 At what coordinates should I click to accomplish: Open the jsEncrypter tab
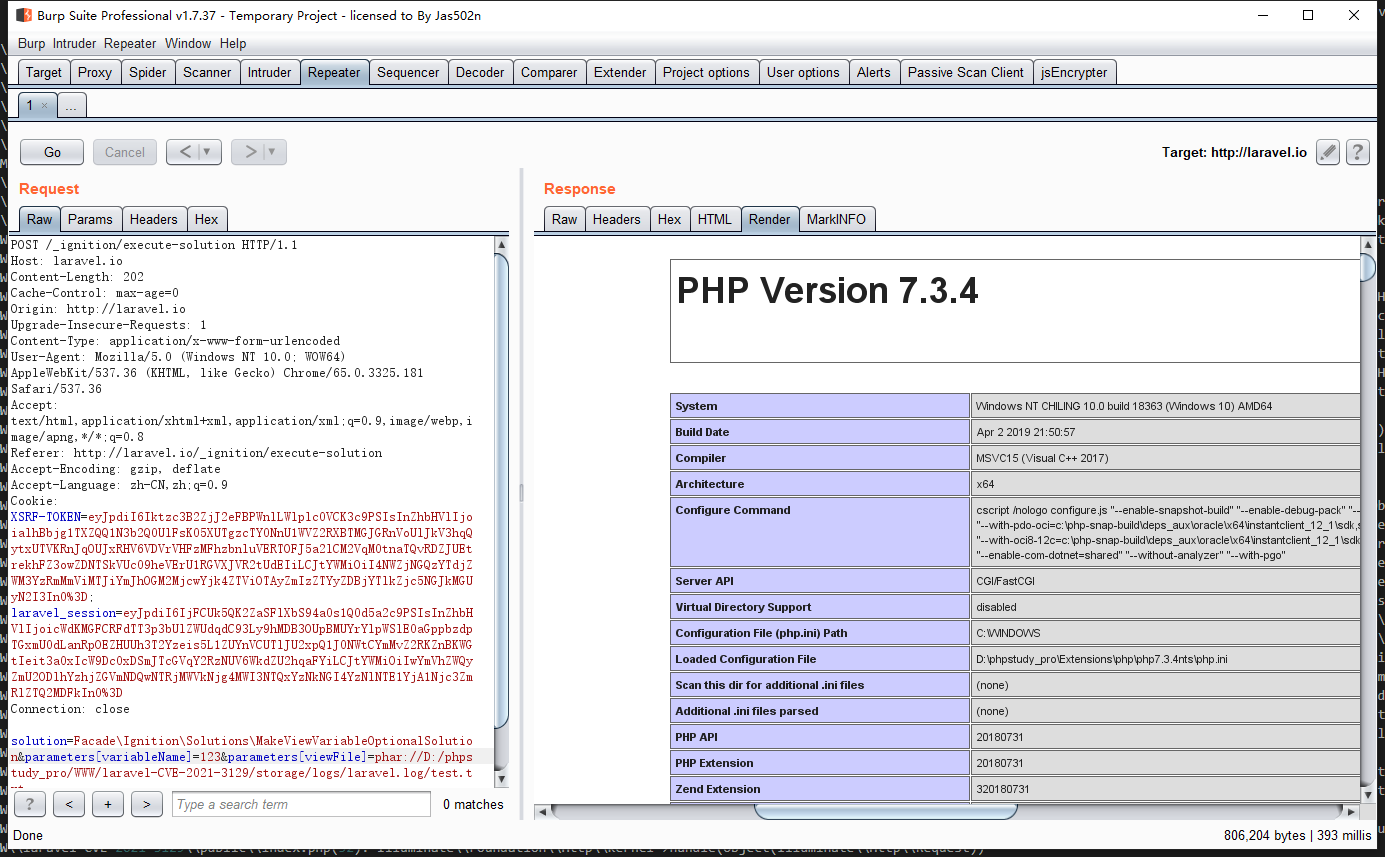click(1074, 72)
